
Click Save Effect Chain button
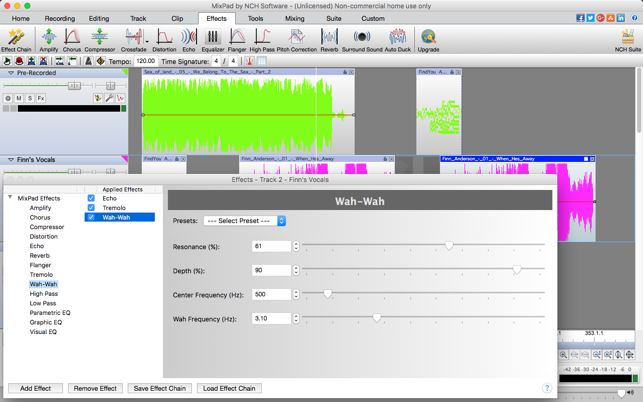pos(160,388)
